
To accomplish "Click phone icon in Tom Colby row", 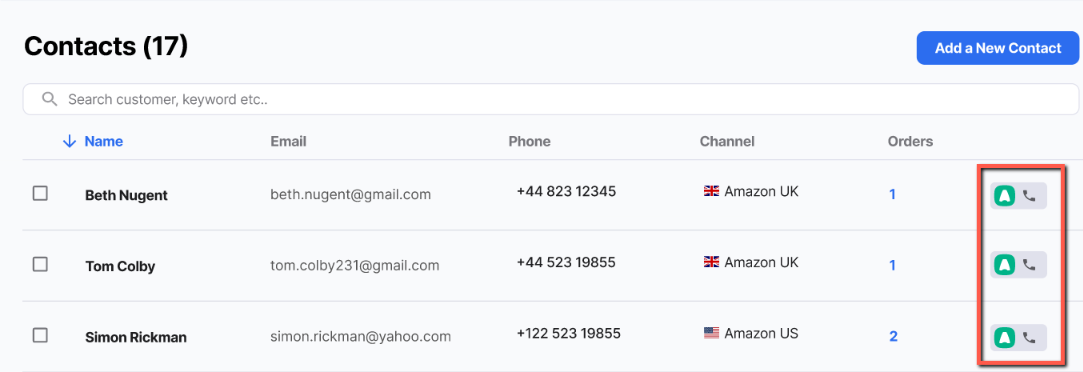I will (1029, 264).
